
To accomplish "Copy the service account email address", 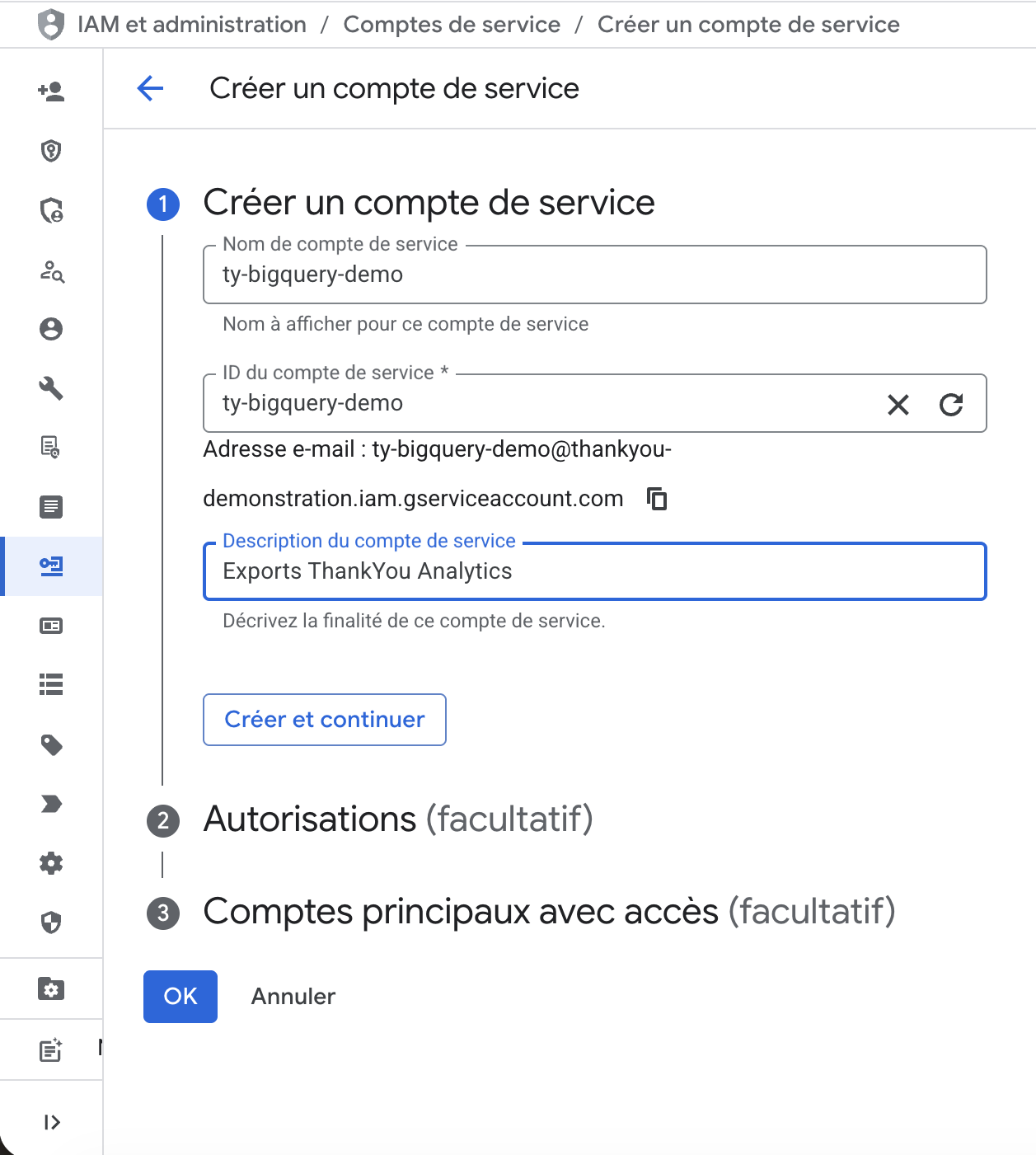I will pos(657,499).
